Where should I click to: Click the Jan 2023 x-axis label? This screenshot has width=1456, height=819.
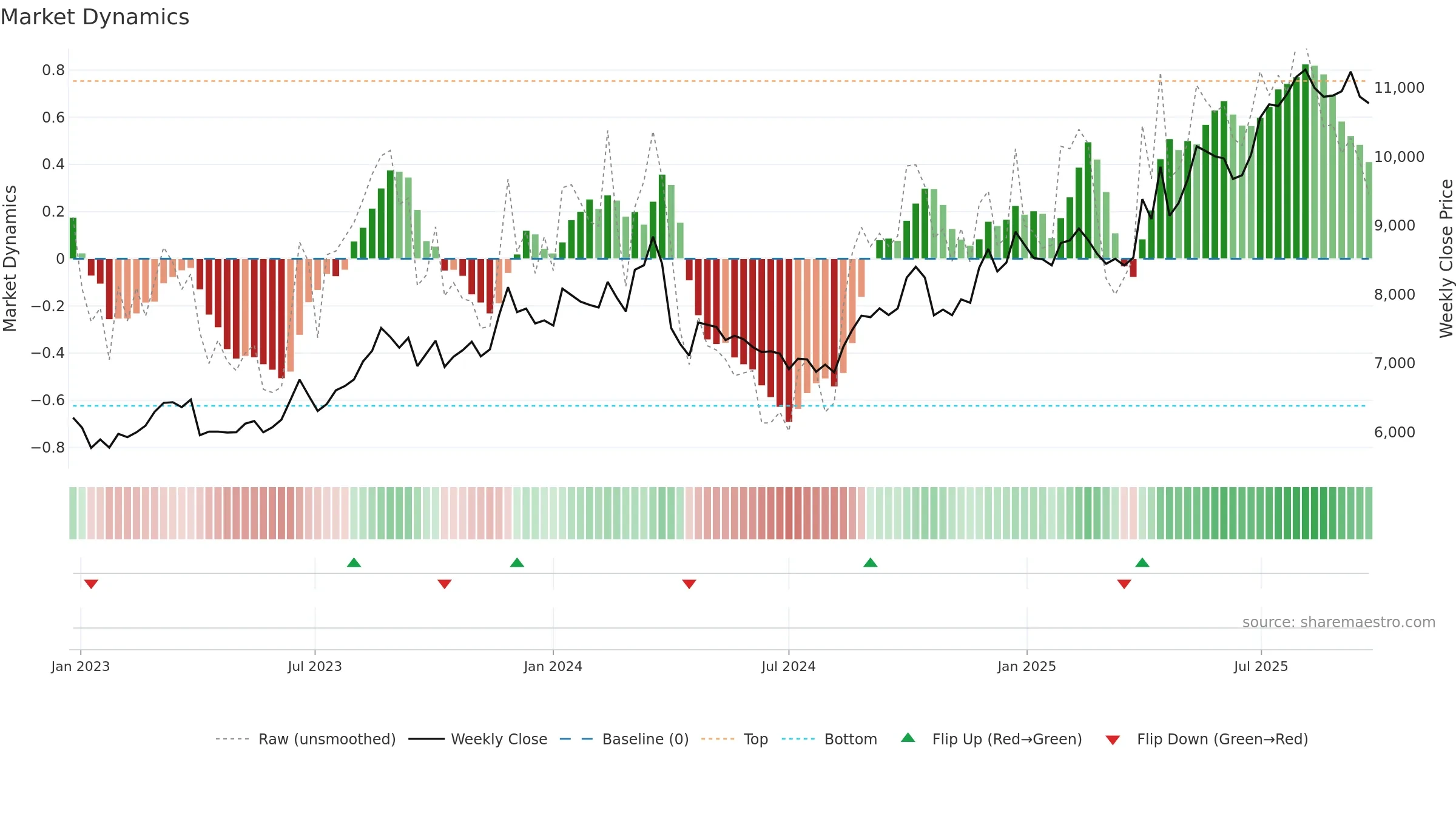click(81, 666)
